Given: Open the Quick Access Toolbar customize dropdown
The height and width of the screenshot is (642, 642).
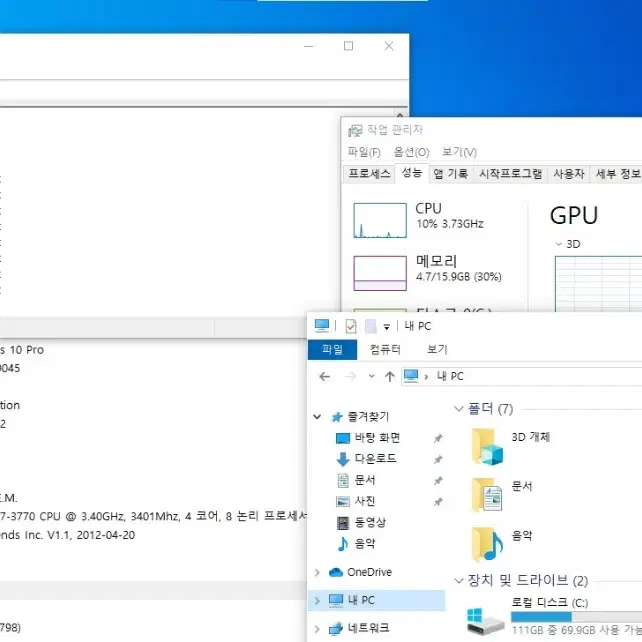Looking at the screenshot, I should [x=387, y=327].
